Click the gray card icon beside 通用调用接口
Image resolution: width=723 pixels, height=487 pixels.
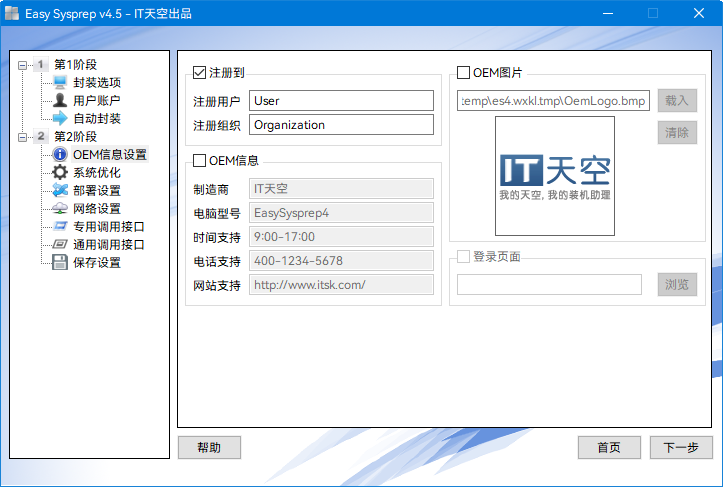click(x=60, y=244)
